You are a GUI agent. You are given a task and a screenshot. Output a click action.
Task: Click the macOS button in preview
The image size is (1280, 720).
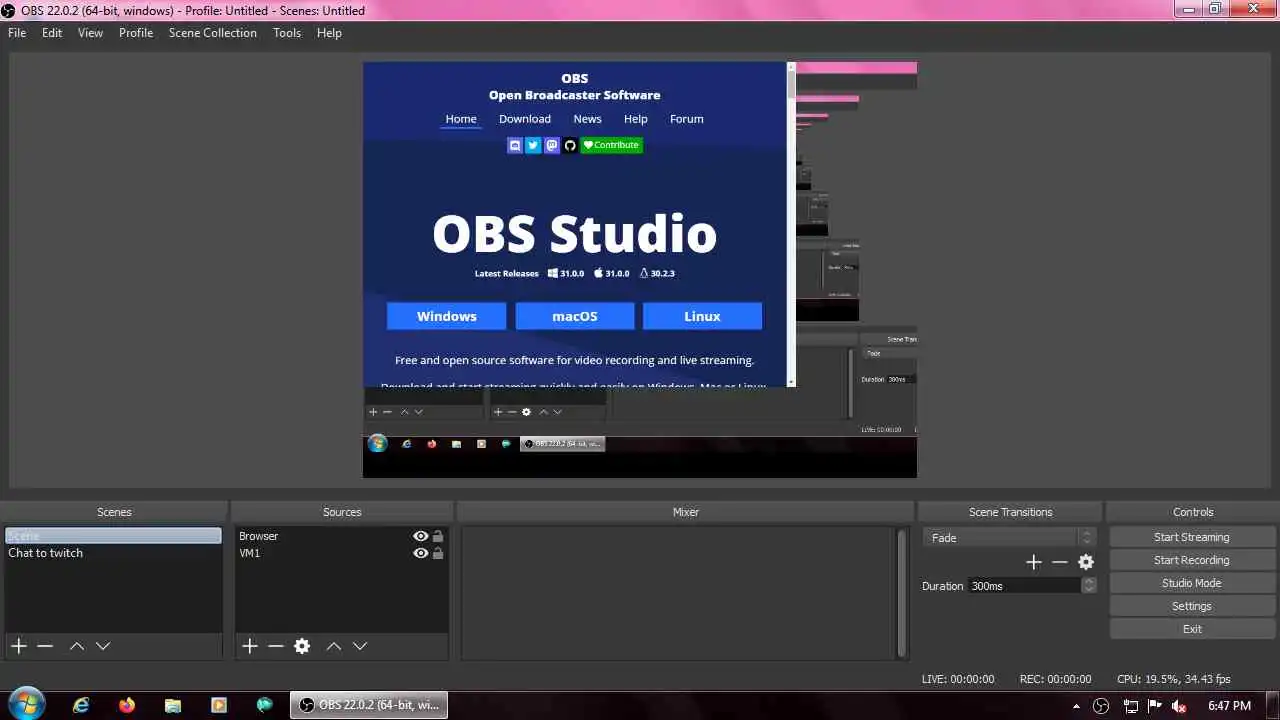[575, 316]
